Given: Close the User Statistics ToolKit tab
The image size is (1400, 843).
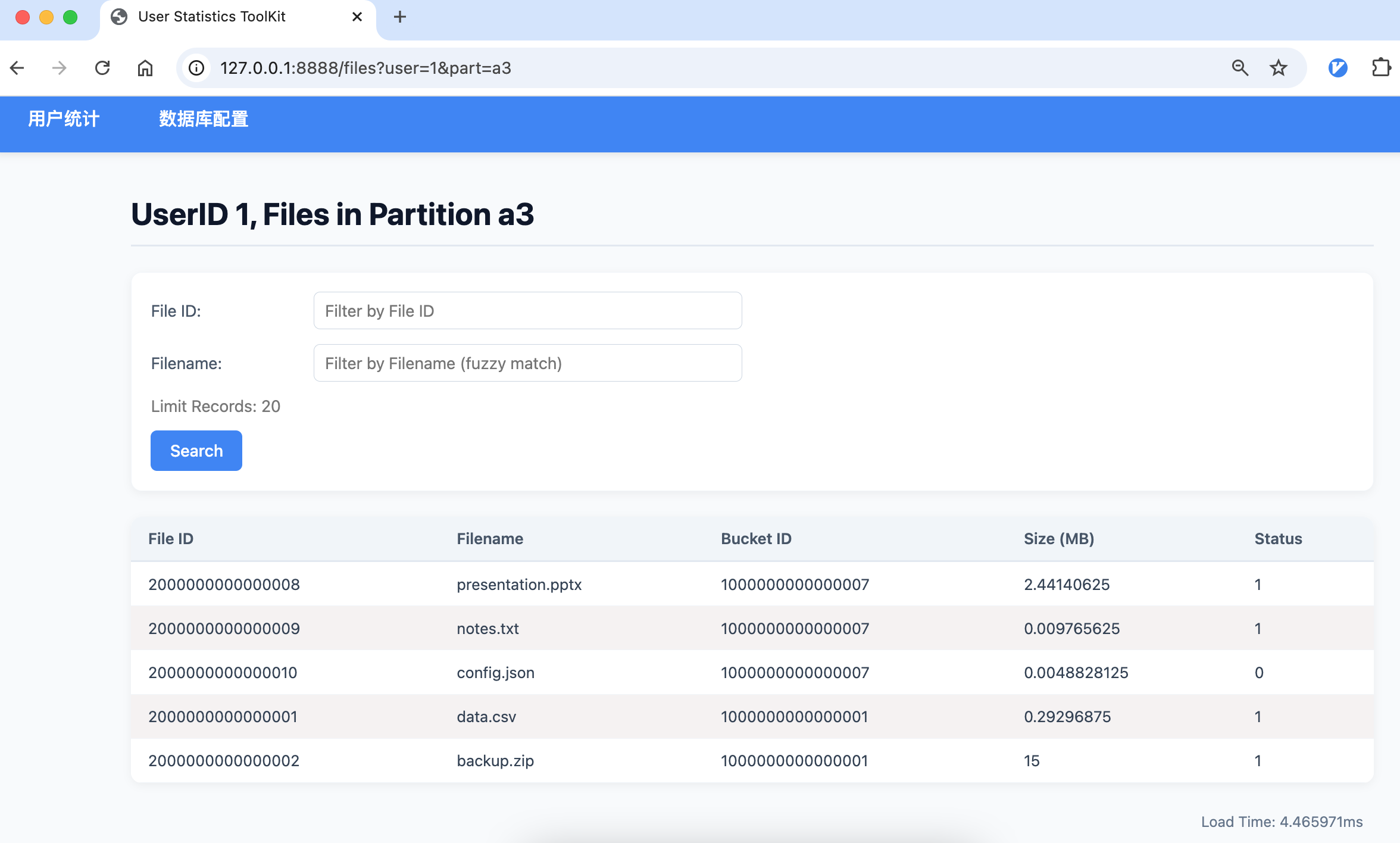Looking at the screenshot, I should 357,17.
